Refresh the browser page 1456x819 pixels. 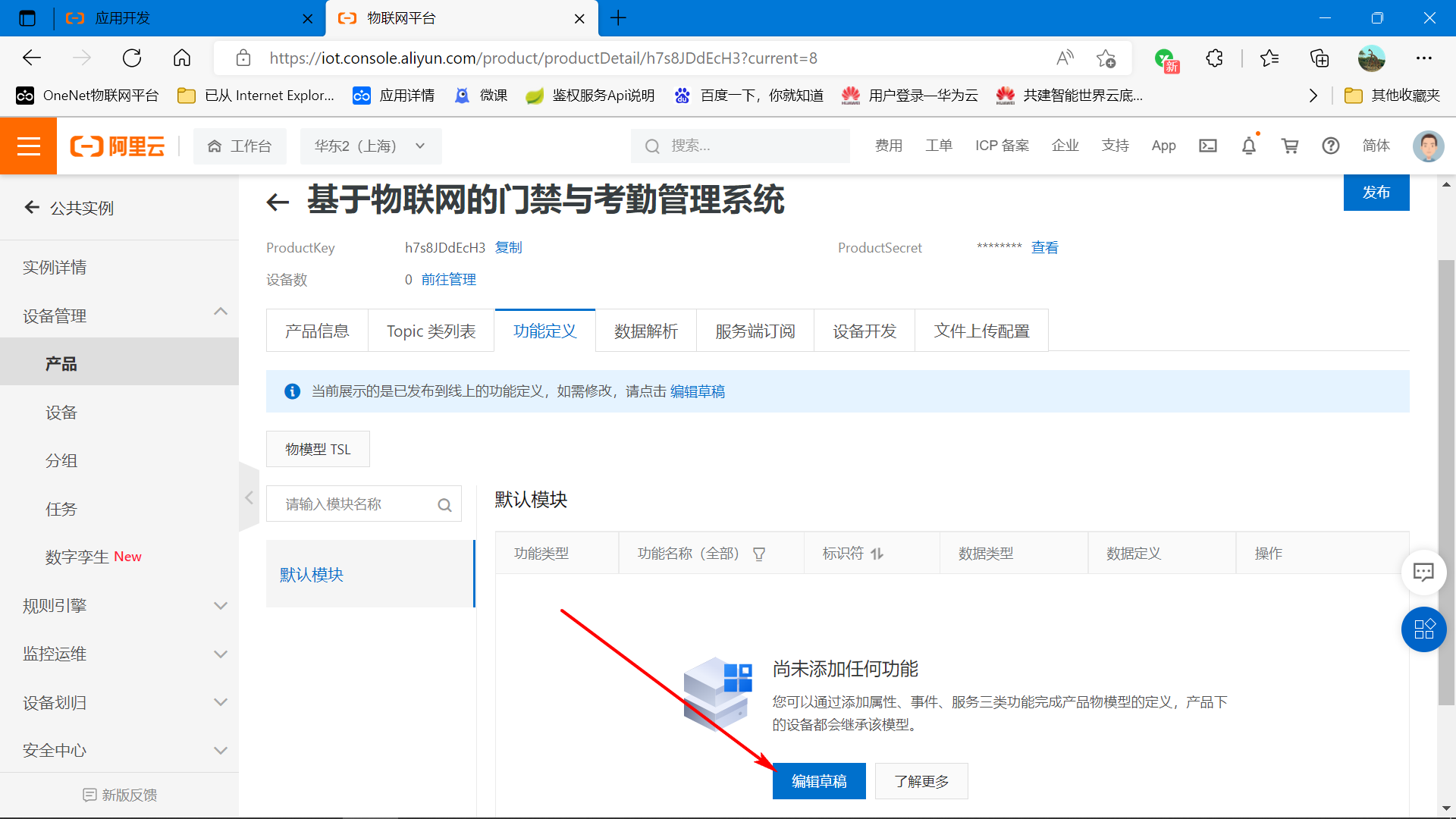tap(132, 58)
